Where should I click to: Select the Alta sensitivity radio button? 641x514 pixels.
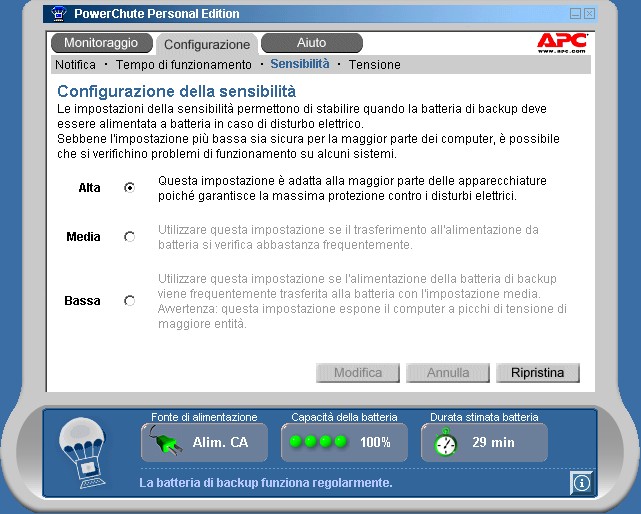click(x=129, y=188)
